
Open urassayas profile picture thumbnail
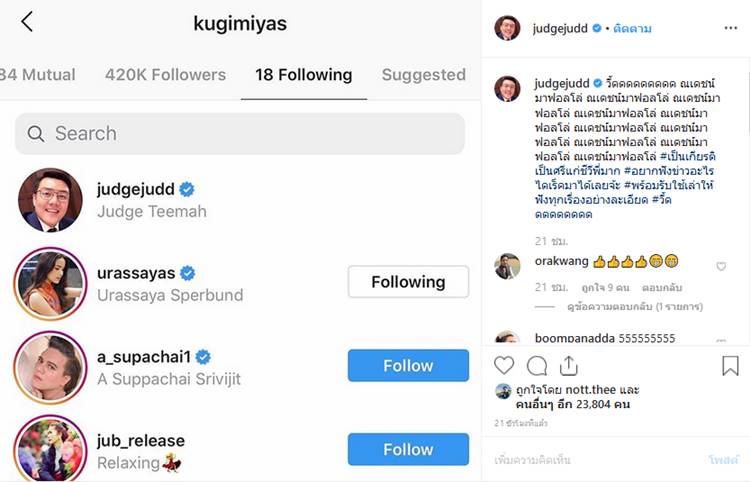[49, 283]
